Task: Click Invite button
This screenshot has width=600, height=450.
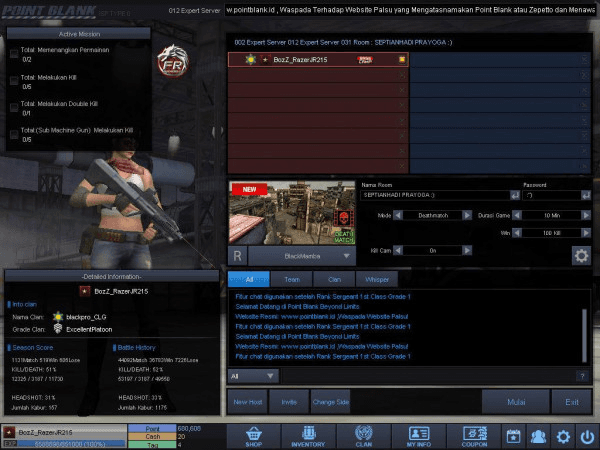Action: point(289,402)
